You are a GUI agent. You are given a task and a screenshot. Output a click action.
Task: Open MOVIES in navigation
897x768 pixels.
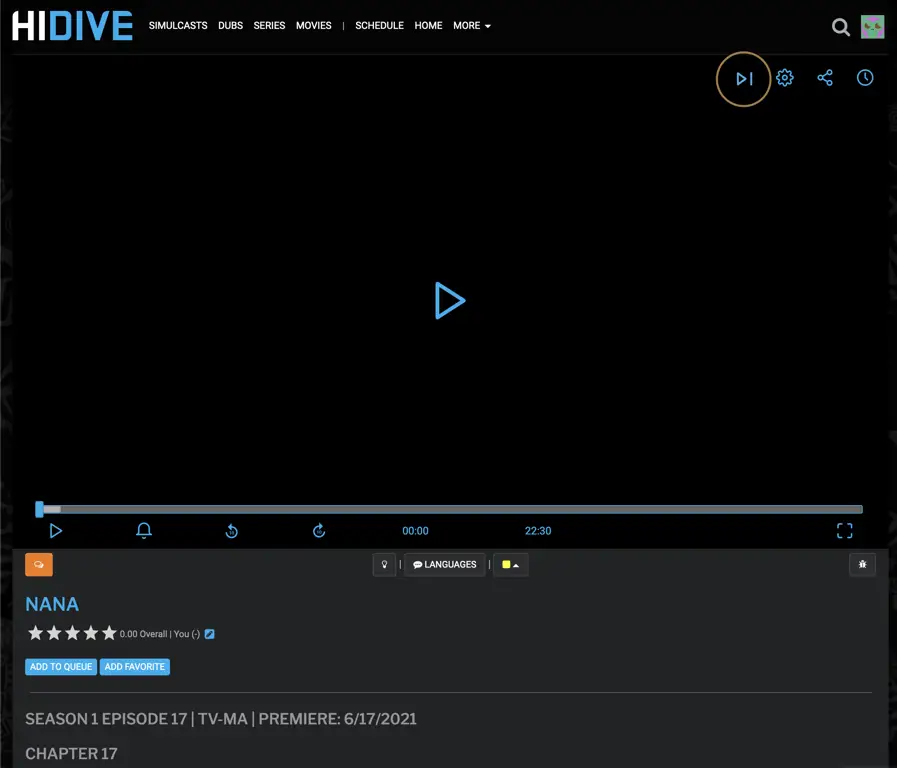pyautogui.click(x=313, y=26)
